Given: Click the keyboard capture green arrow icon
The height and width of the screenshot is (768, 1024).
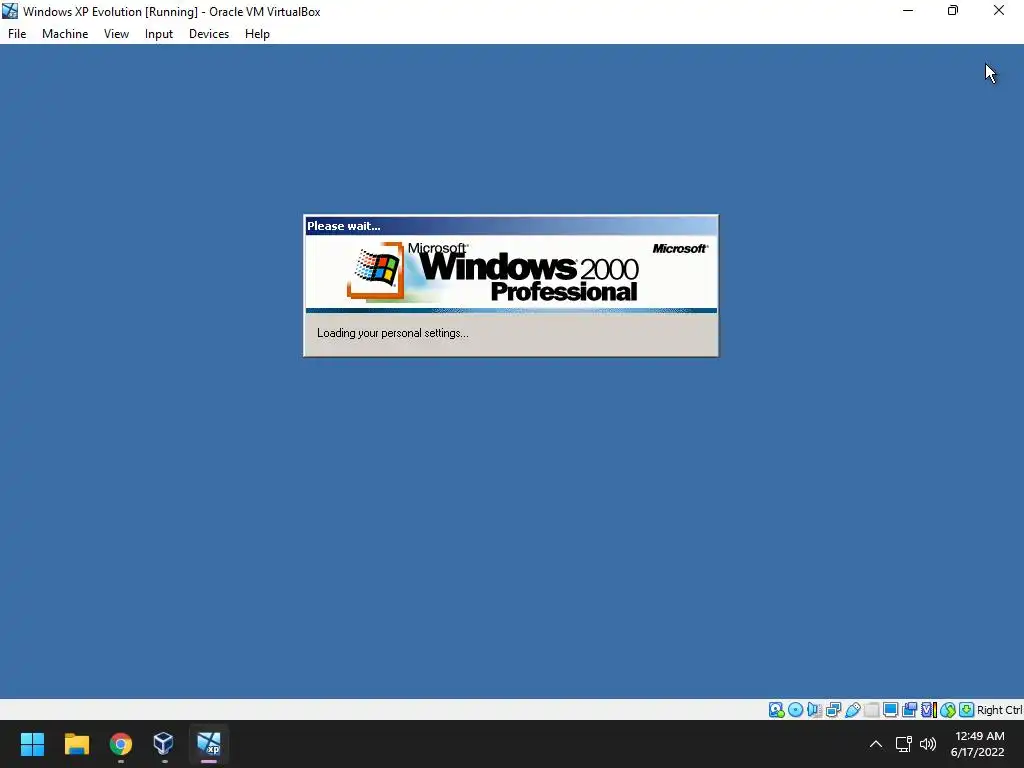Looking at the screenshot, I should 967,710.
